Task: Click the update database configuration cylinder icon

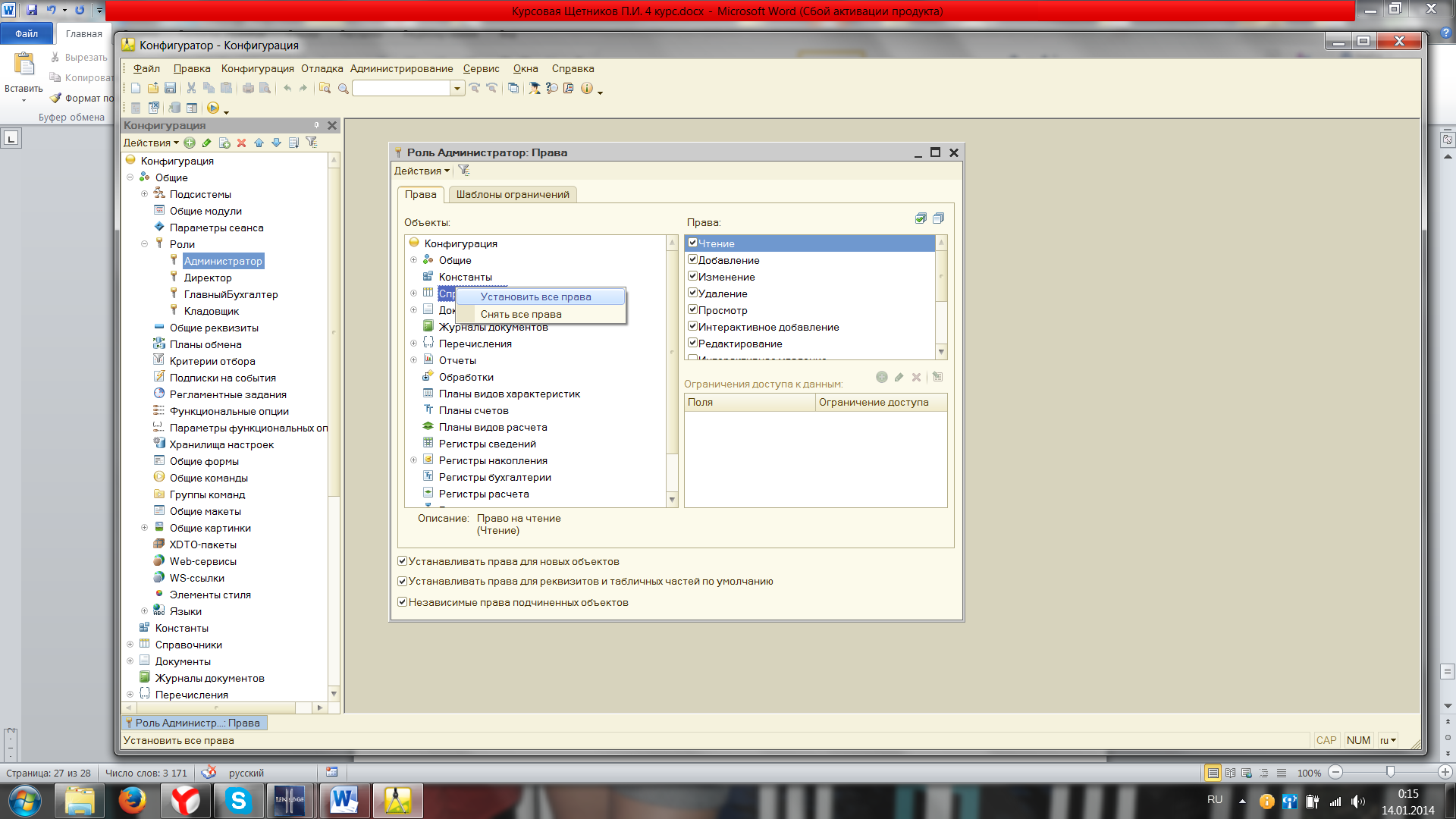Action: pyautogui.click(x=174, y=108)
